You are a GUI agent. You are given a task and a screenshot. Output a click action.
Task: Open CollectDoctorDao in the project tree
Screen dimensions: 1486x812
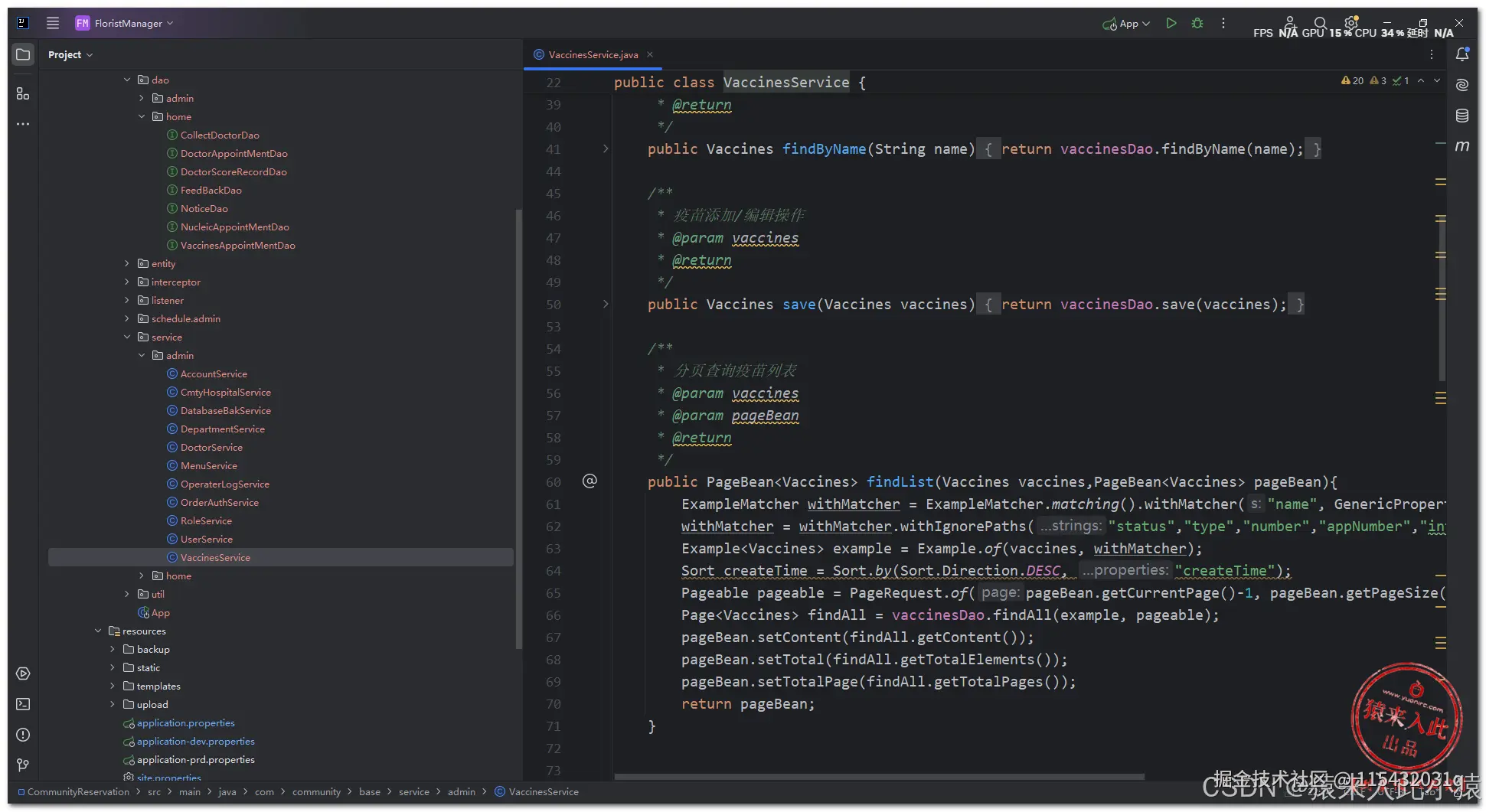[220, 135]
